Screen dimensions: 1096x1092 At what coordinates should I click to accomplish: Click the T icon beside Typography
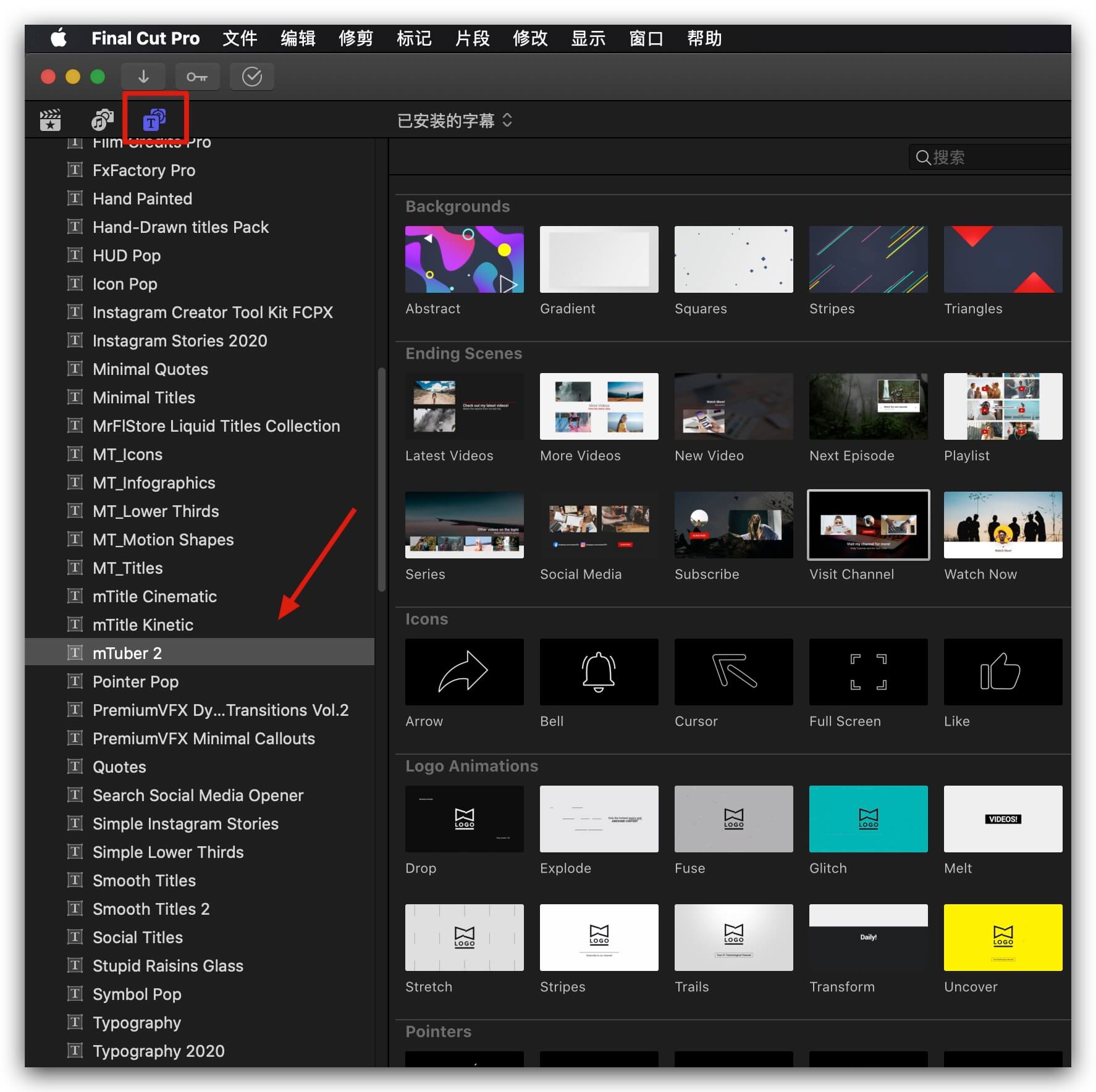click(75, 1022)
